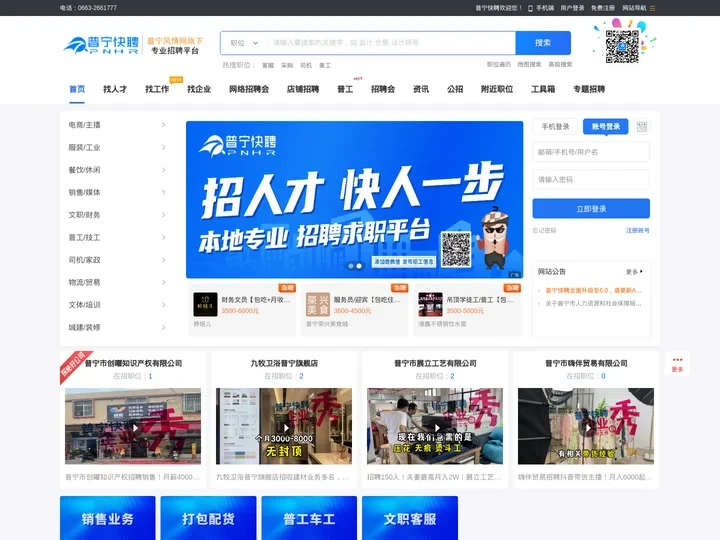Screen dimensions: 720x540
Task: Click the 荣兴美食 company logo thumbnail
Action: (318, 304)
